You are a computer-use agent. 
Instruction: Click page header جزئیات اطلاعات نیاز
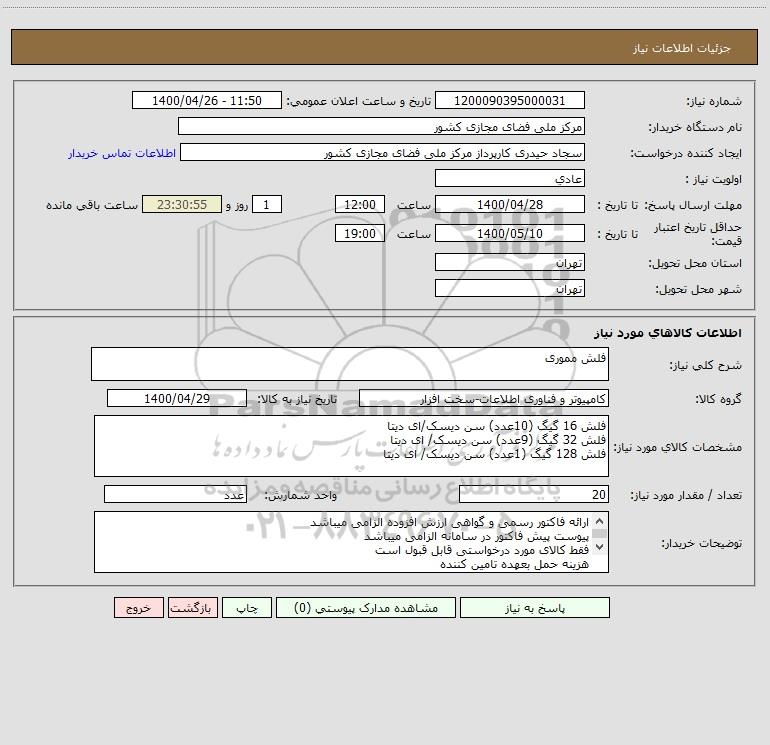click(681, 48)
